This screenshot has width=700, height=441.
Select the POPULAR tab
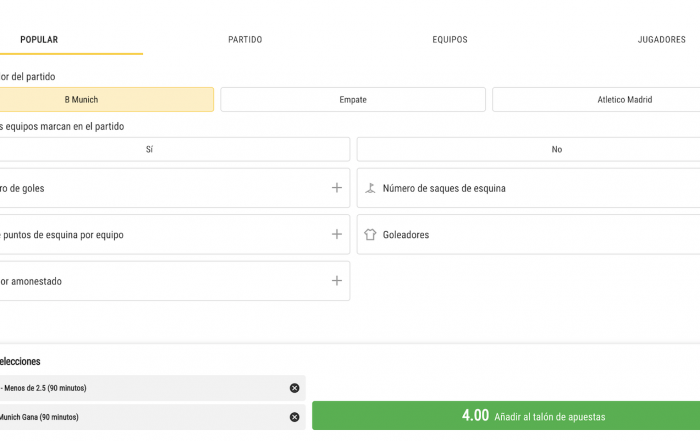tap(39, 40)
